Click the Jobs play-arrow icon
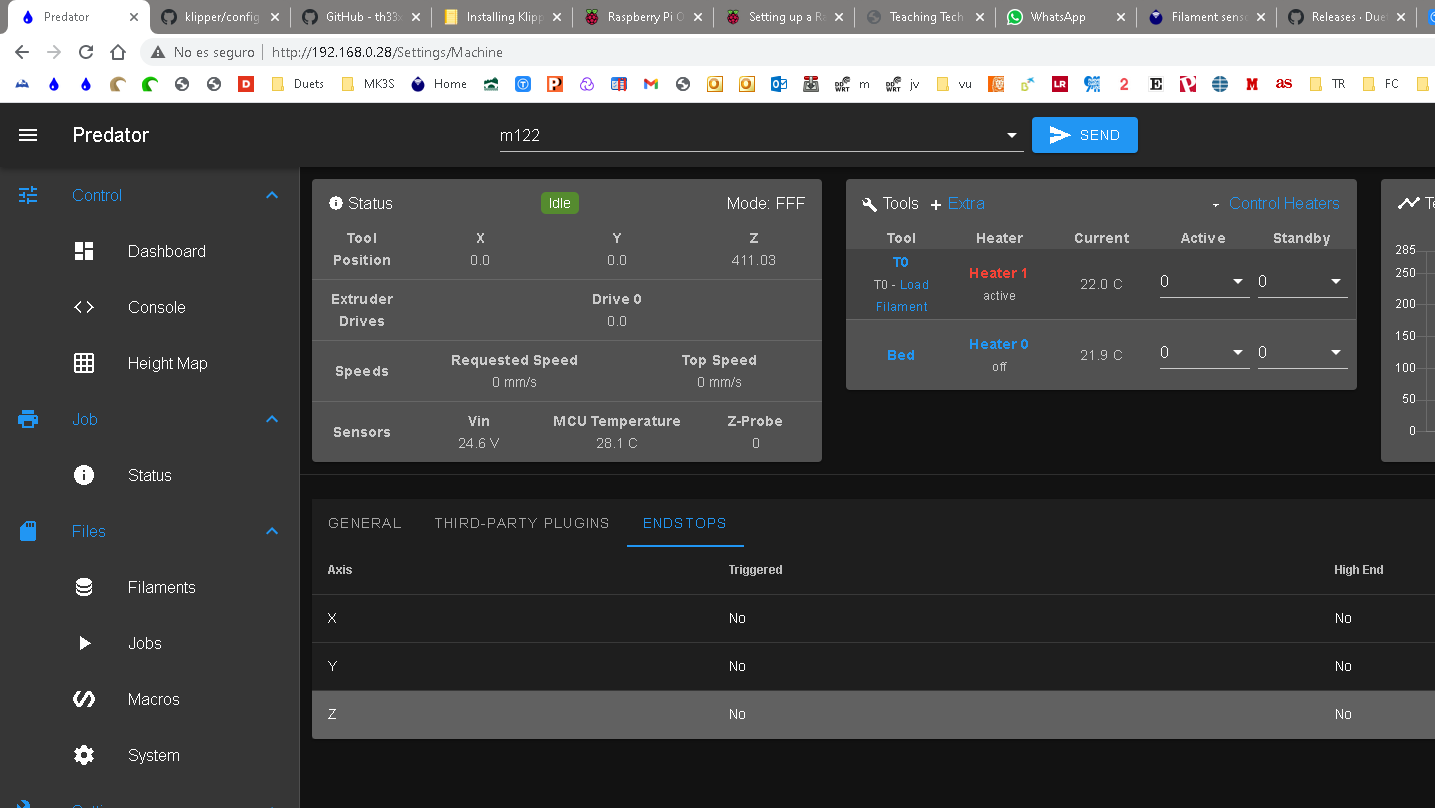 pyautogui.click(x=85, y=643)
